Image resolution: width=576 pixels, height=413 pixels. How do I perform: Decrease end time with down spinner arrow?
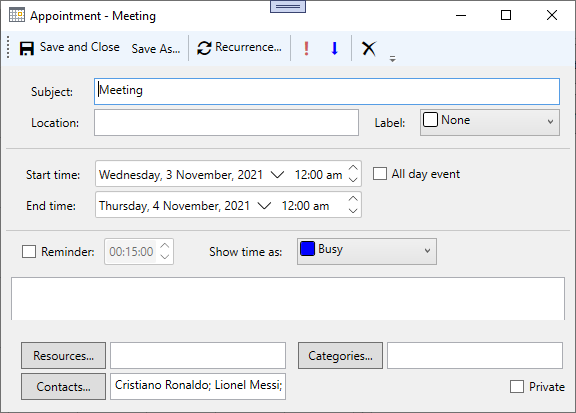[353, 211]
